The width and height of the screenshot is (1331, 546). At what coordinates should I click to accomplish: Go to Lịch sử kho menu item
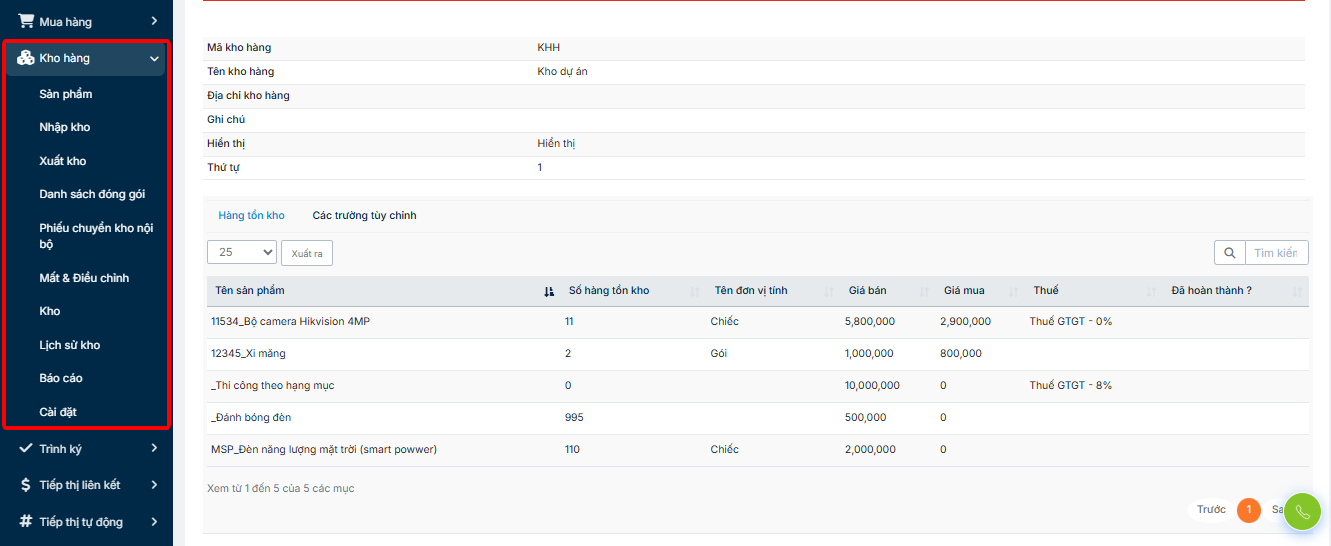click(70, 345)
